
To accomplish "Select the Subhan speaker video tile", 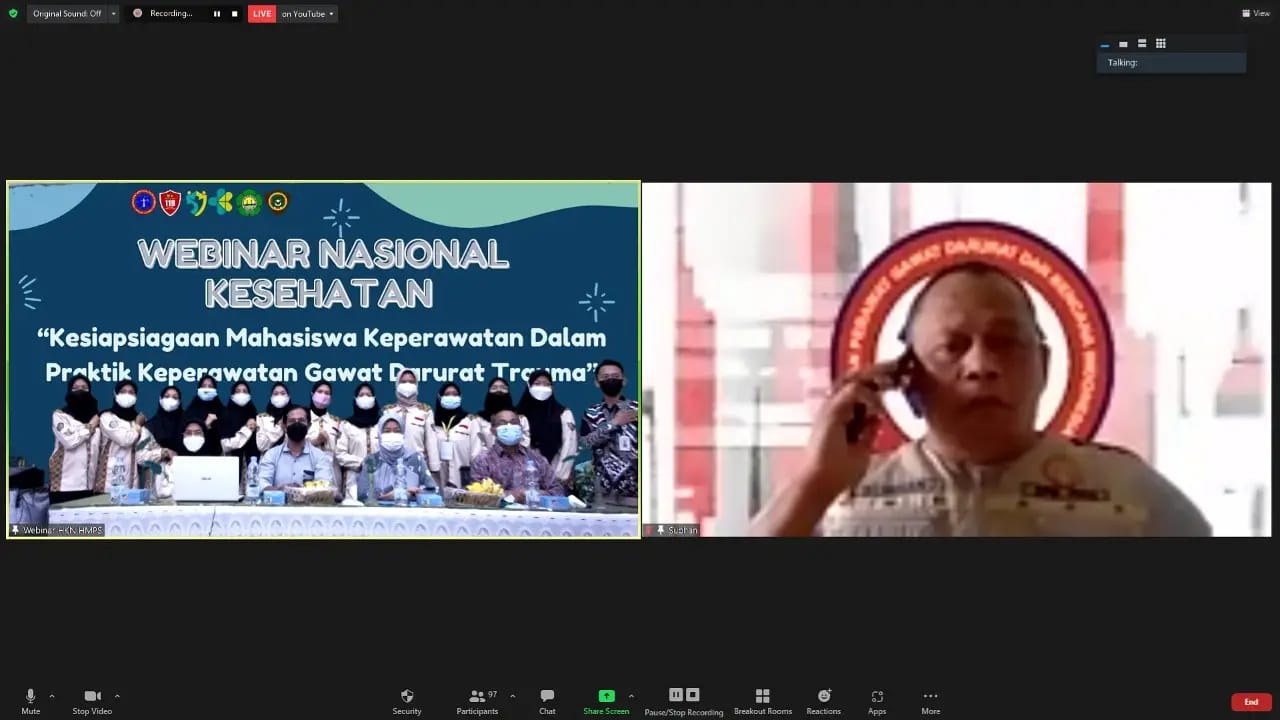I will pyautogui.click(x=956, y=360).
